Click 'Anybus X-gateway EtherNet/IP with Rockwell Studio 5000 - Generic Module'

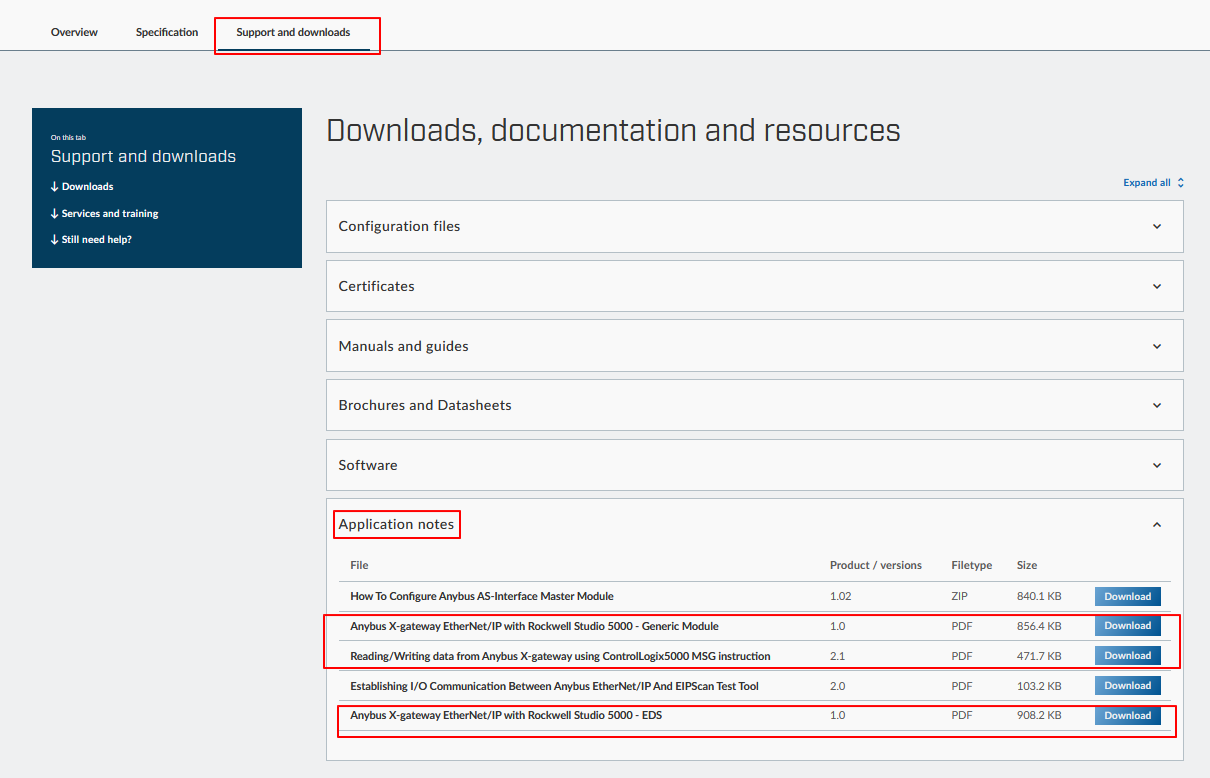(x=534, y=626)
